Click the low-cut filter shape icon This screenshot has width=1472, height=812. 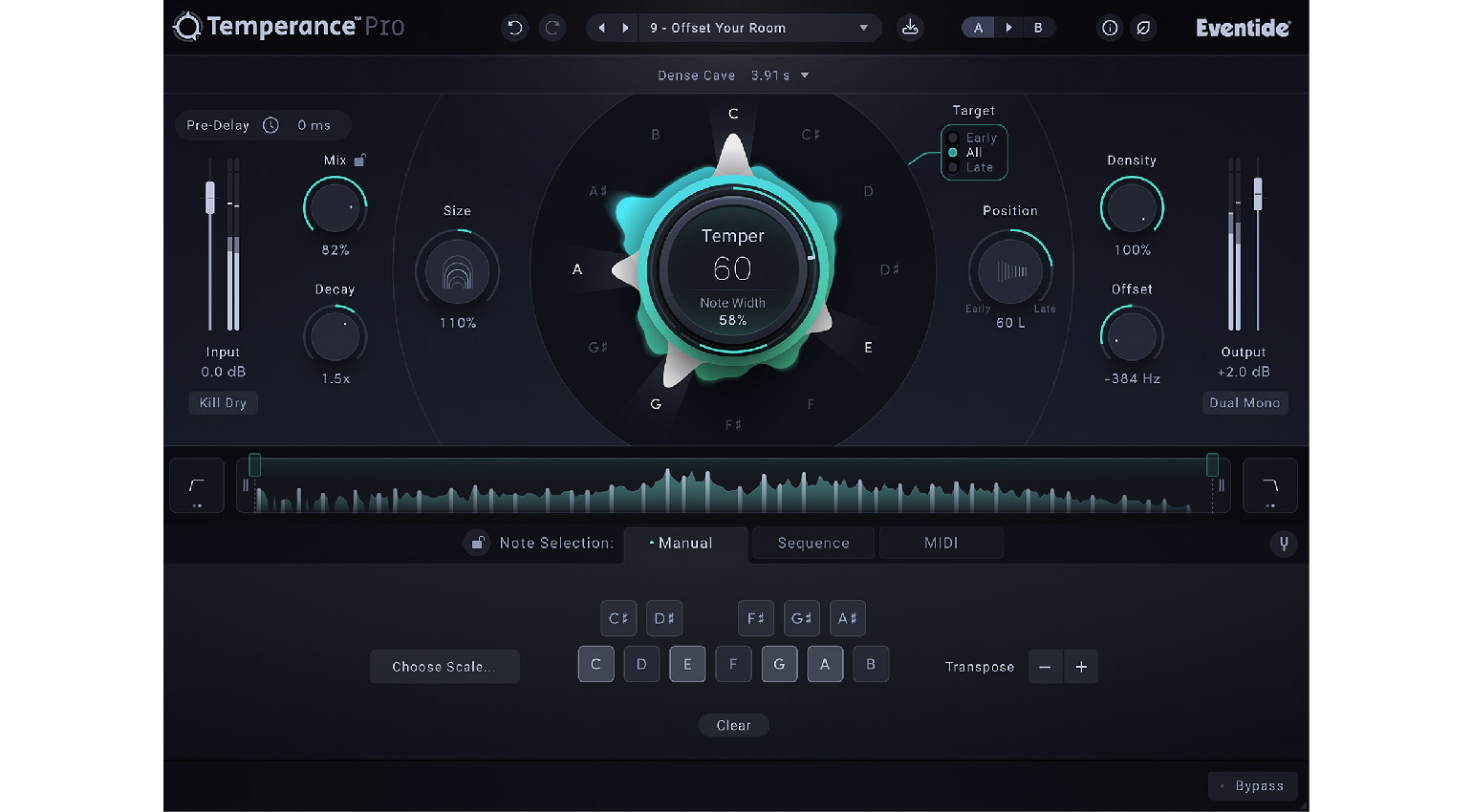pos(197,486)
